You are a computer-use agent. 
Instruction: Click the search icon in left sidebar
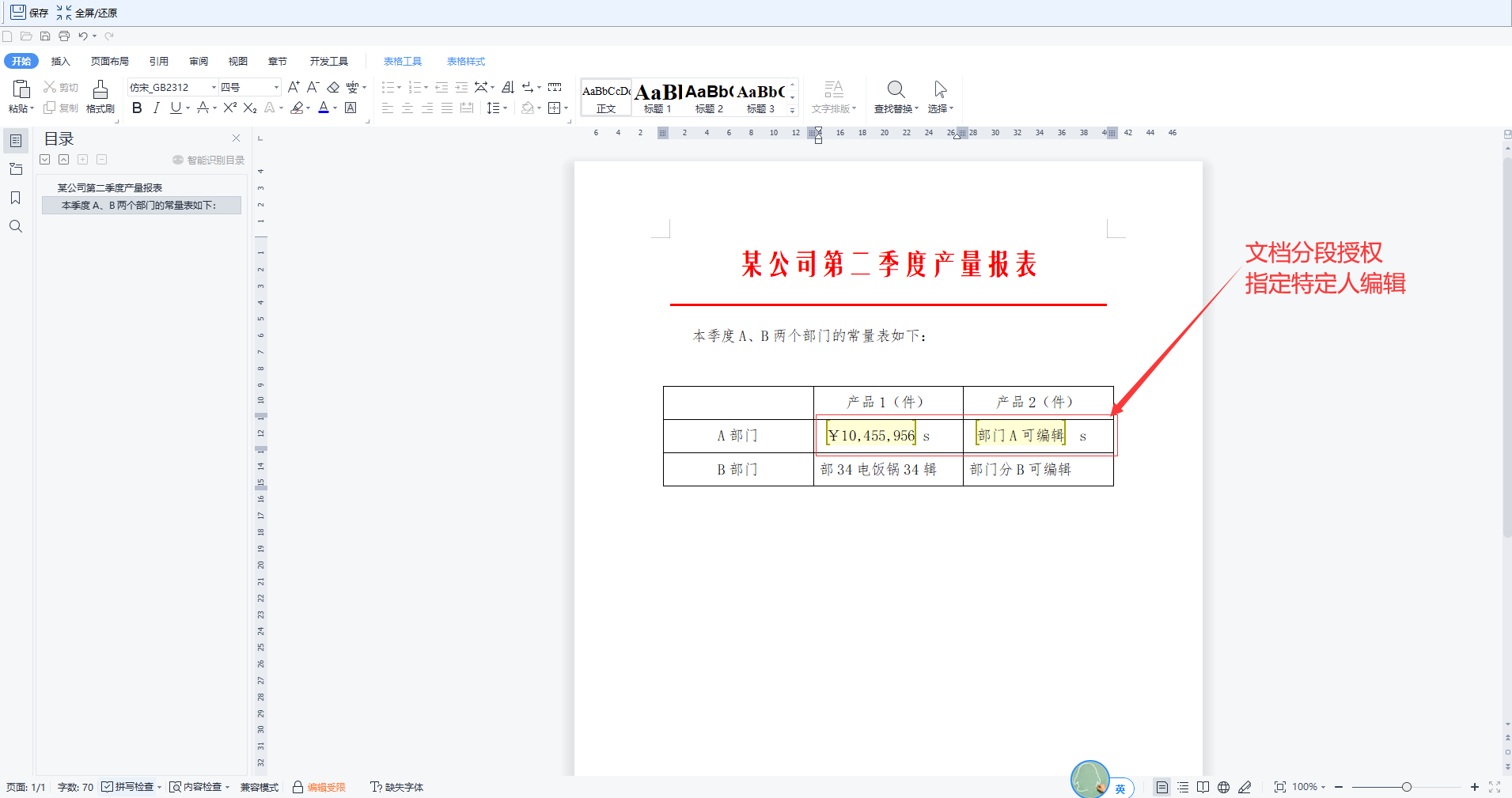pyautogui.click(x=15, y=227)
